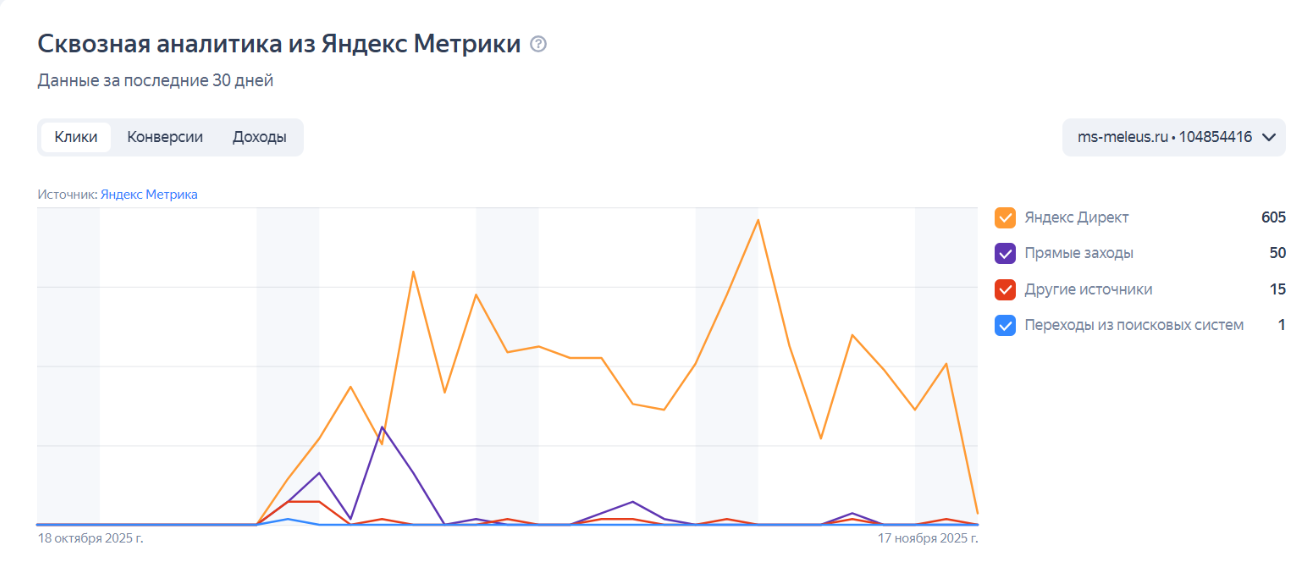Open the ms-meleus.ru counter dropdown
Screen dimensions: 1316x569
pos(1163,137)
